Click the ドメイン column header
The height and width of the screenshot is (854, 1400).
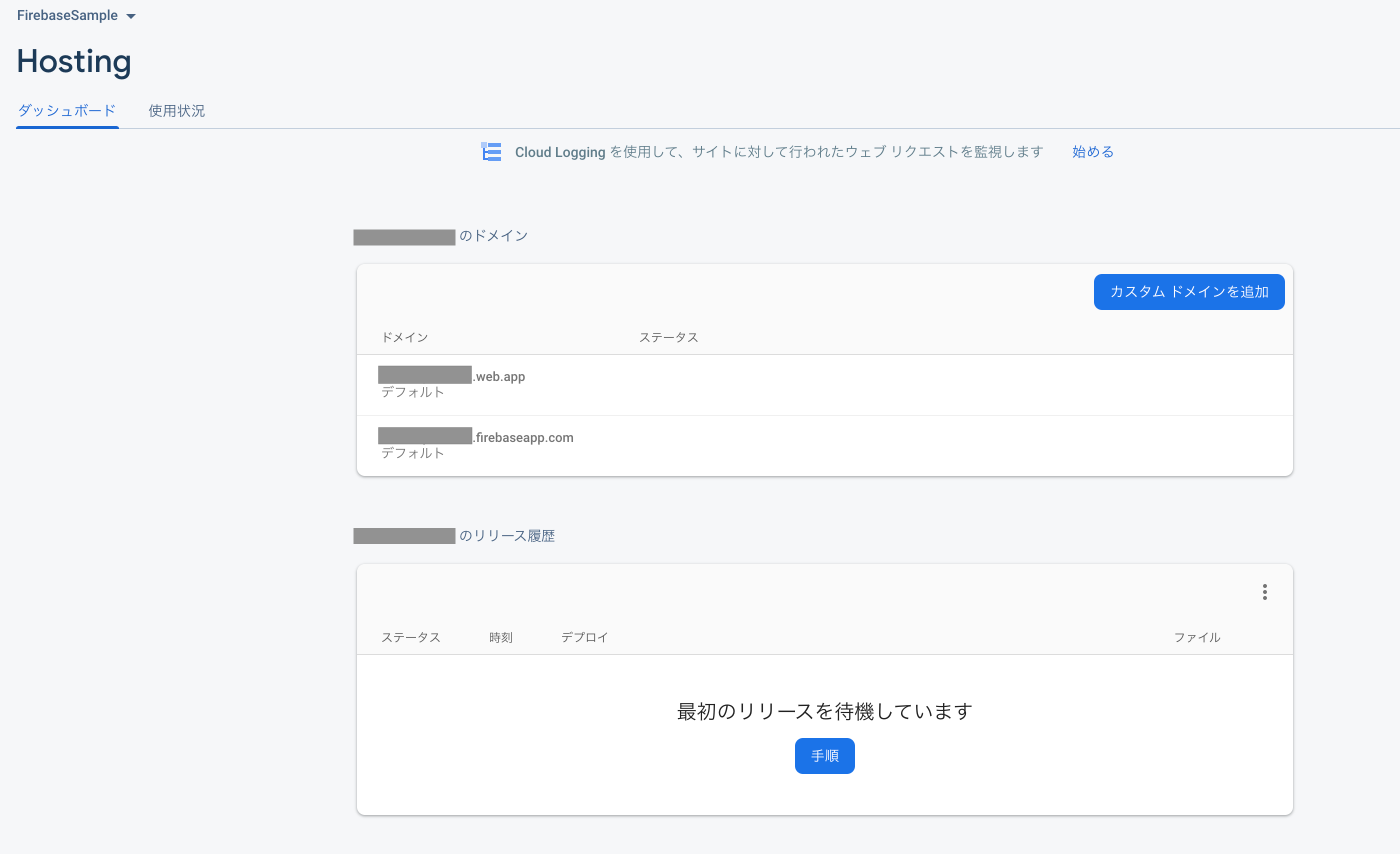405,336
